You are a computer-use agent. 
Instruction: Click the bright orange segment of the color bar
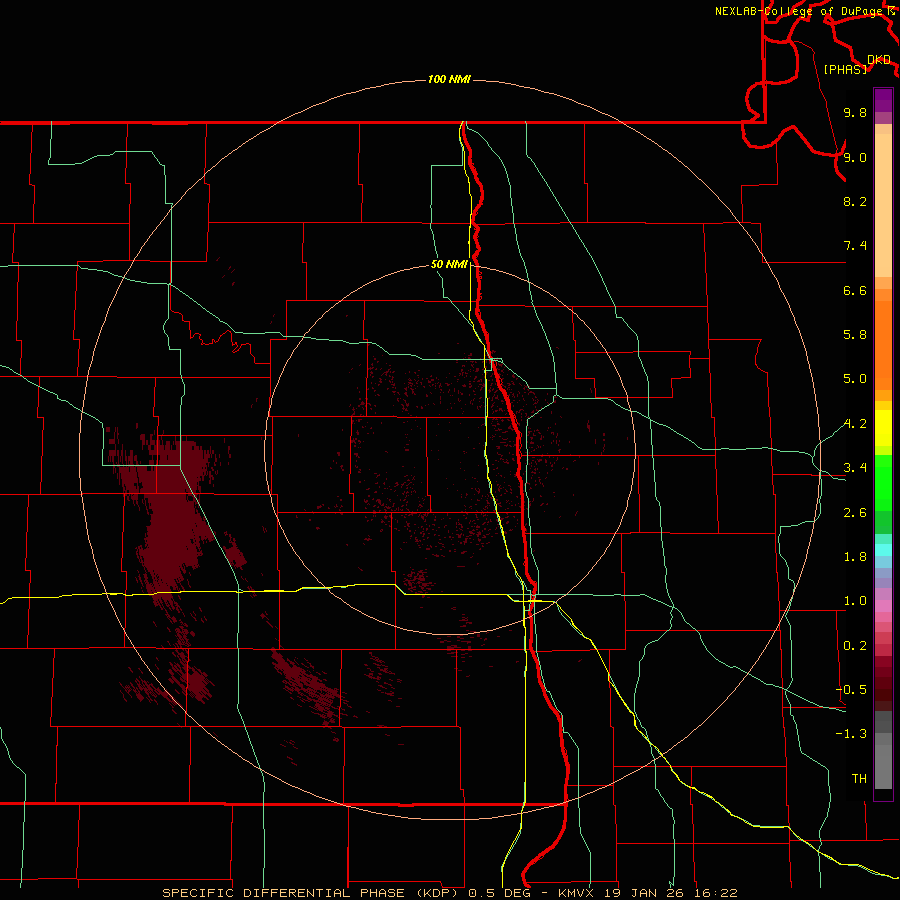tap(883, 345)
